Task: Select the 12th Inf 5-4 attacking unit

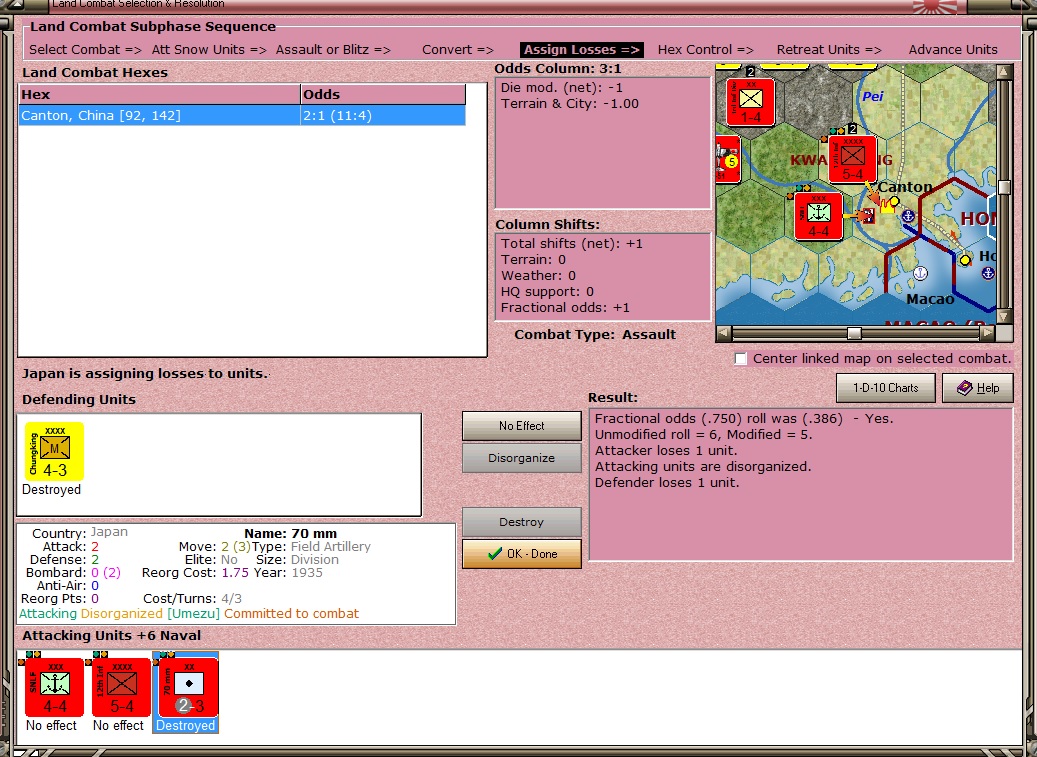Action: pyautogui.click(x=122, y=688)
